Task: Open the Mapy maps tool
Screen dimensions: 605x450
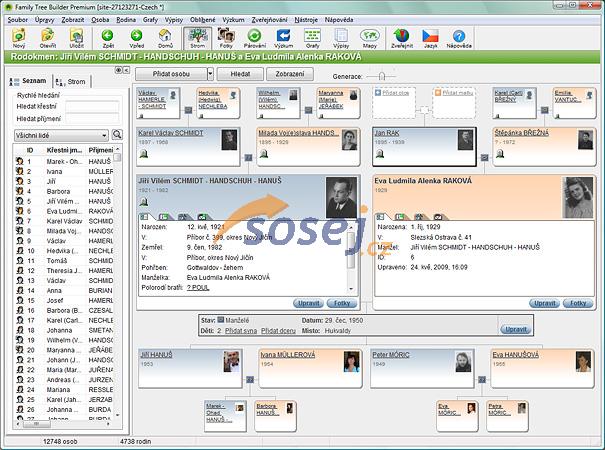Action: tap(370, 39)
